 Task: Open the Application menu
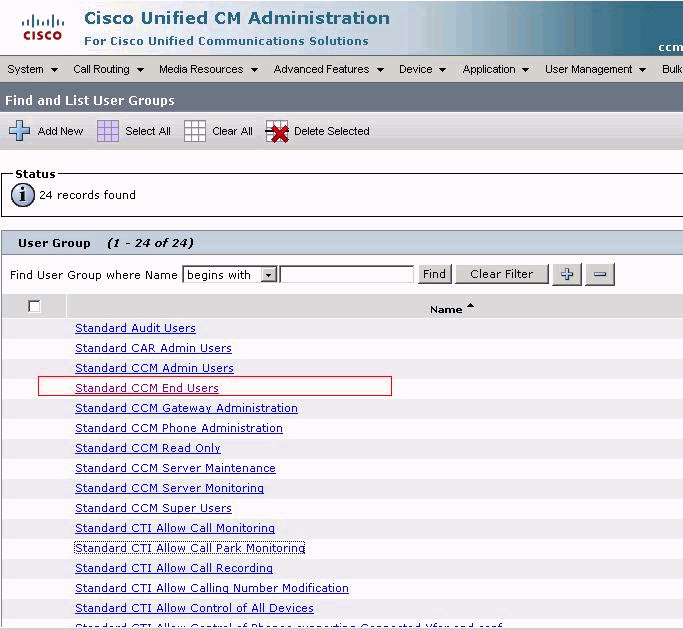(x=496, y=69)
